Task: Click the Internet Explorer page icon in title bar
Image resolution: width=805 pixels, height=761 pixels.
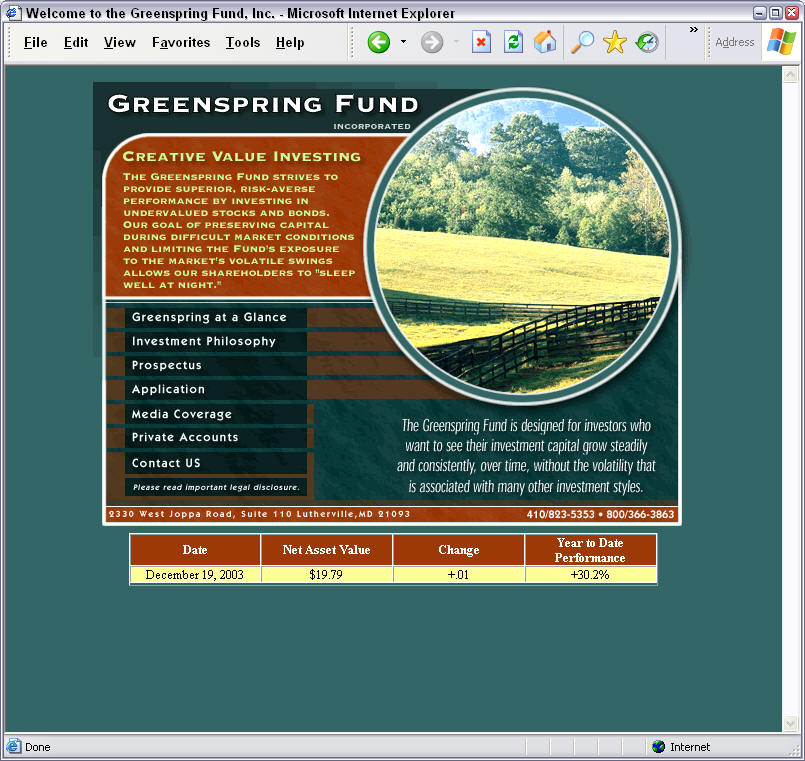Action: tap(13, 13)
